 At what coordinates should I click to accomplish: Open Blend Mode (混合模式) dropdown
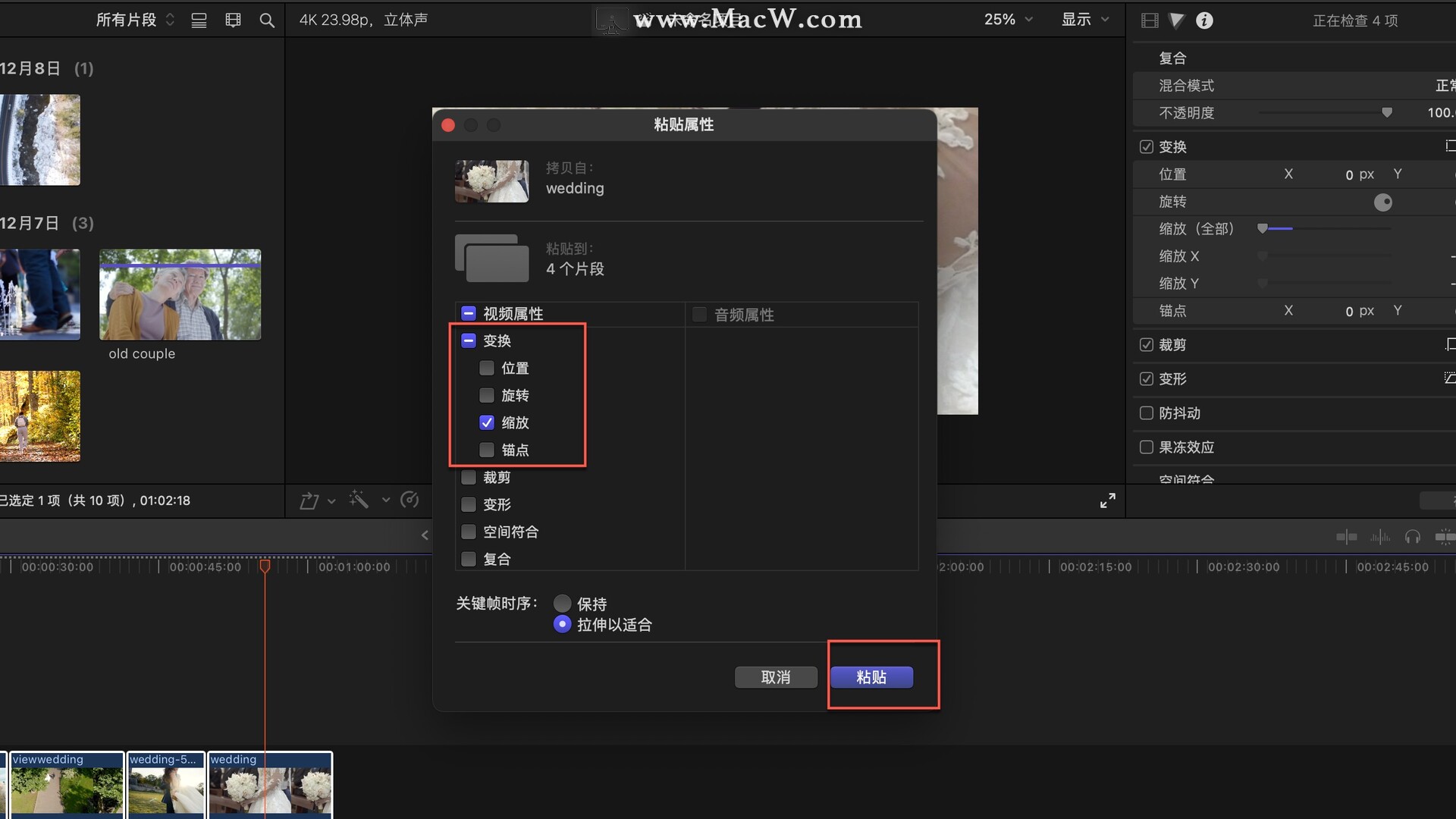pos(1445,86)
